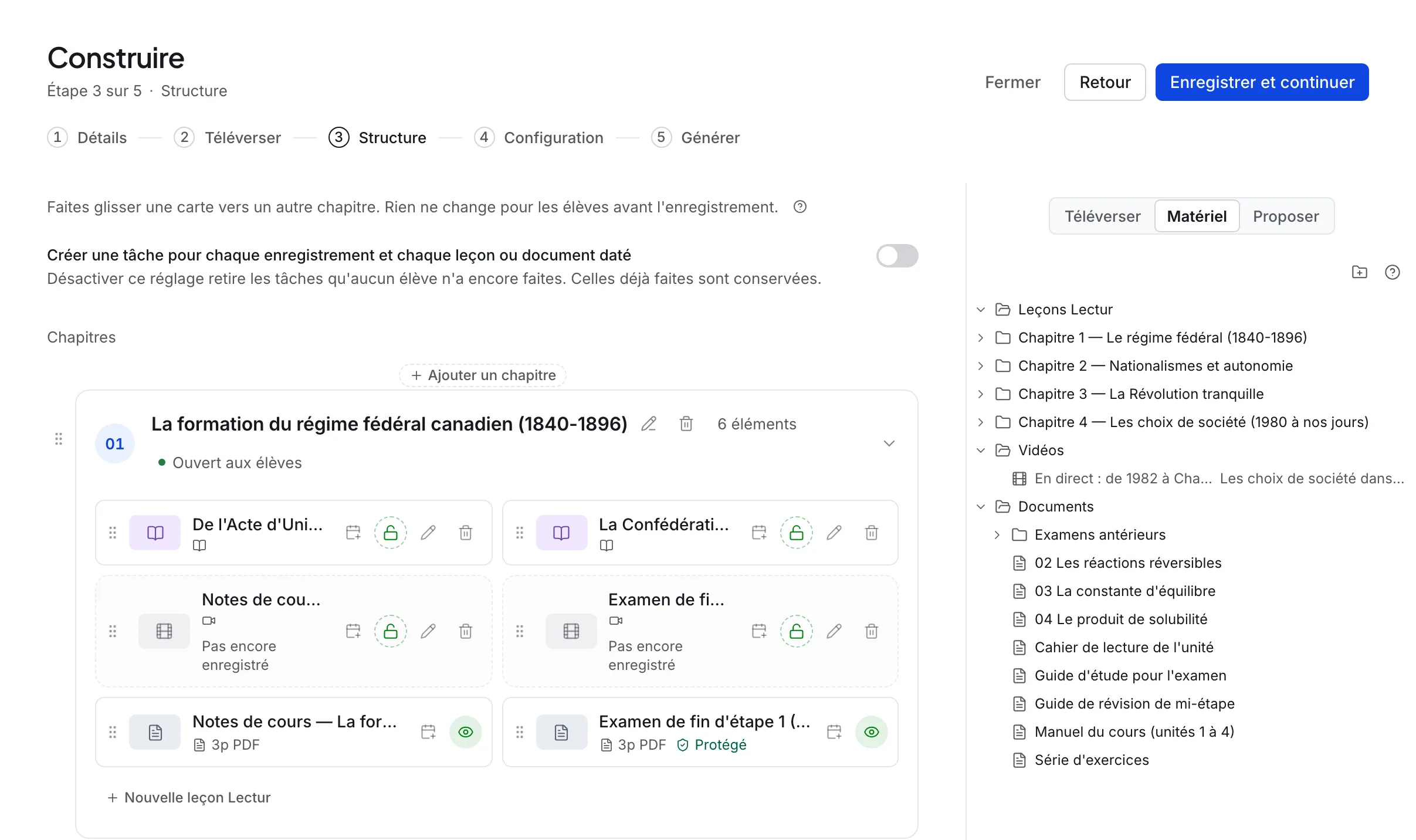The height and width of the screenshot is (840, 1416).
Task: Switch to the Téléverser panel tab
Action: pyautogui.click(x=1103, y=216)
